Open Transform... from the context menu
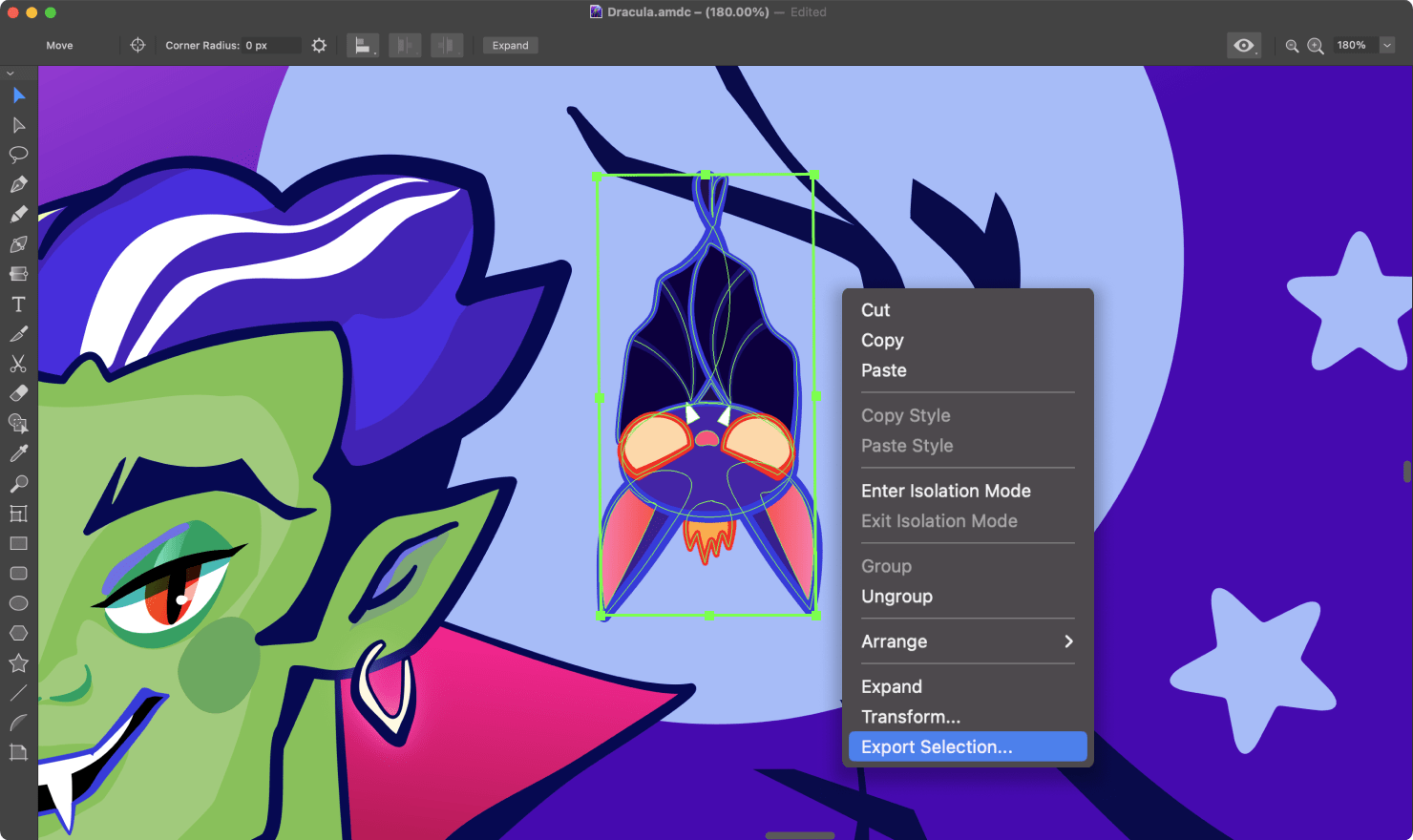 (x=967, y=717)
